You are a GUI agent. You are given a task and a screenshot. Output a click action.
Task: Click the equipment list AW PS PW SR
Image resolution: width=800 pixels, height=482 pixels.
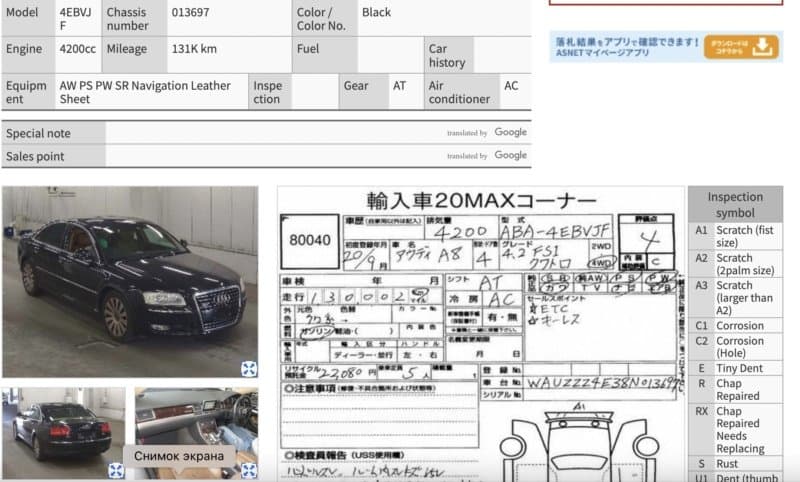point(145,92)
